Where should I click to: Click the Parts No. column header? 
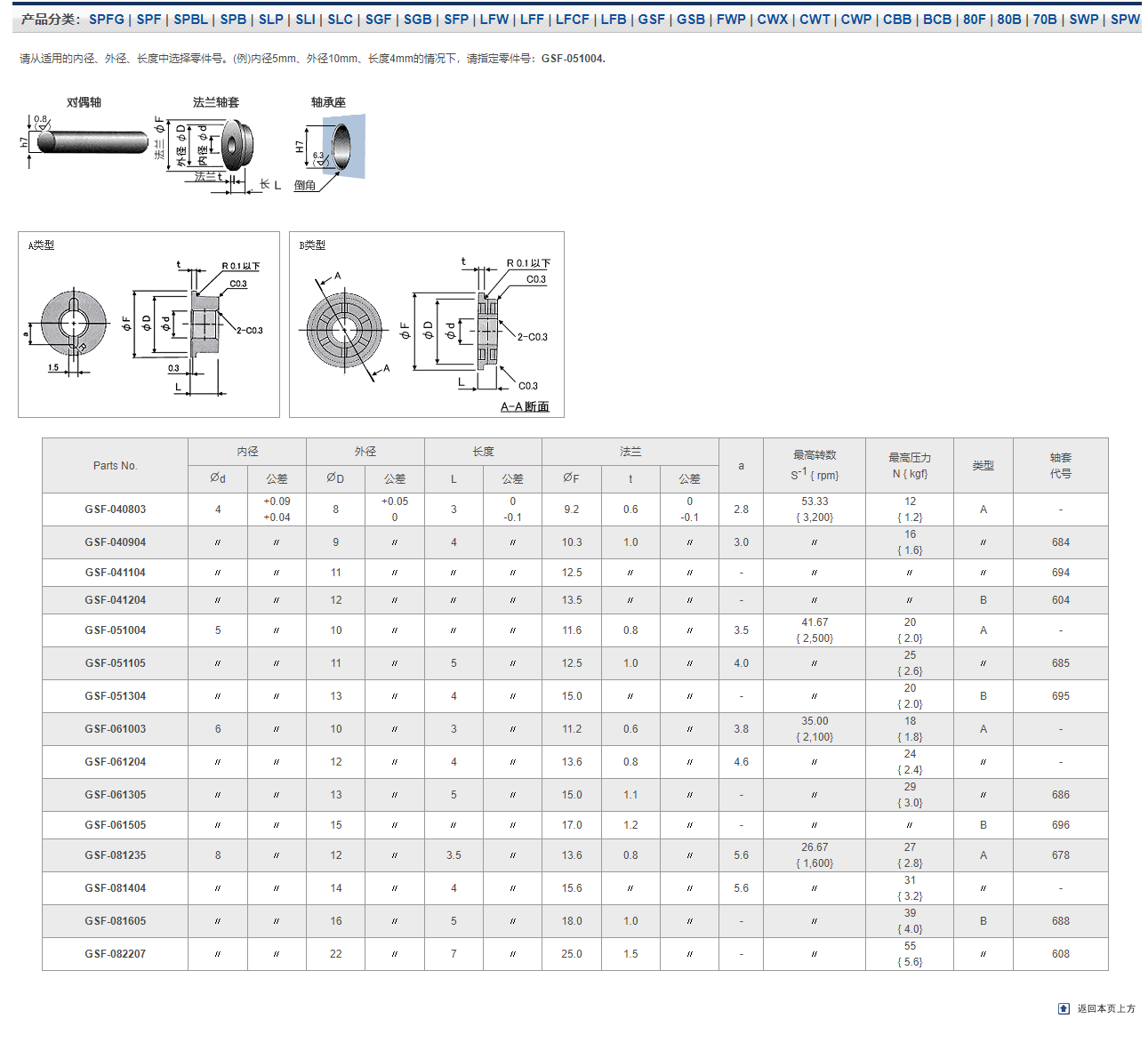pyautogui.click(x=116, y=466)
